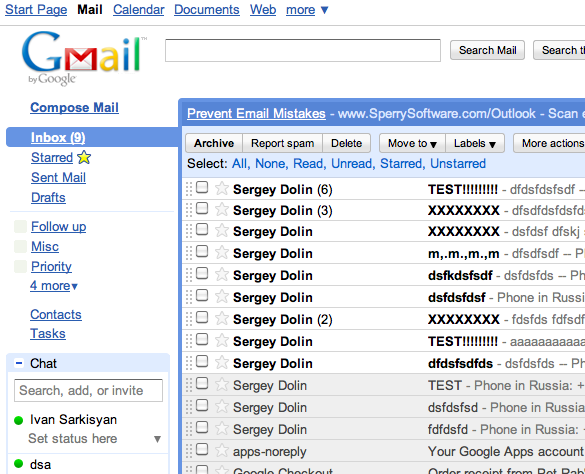Tick the checkbox for the dsfkdsfsdf email

[x=202, y=274]
